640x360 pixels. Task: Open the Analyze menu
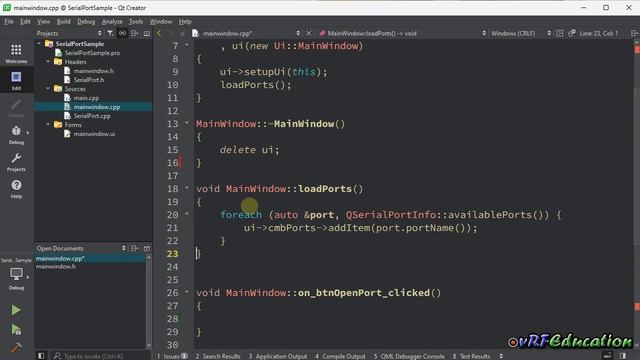(112, 21)
